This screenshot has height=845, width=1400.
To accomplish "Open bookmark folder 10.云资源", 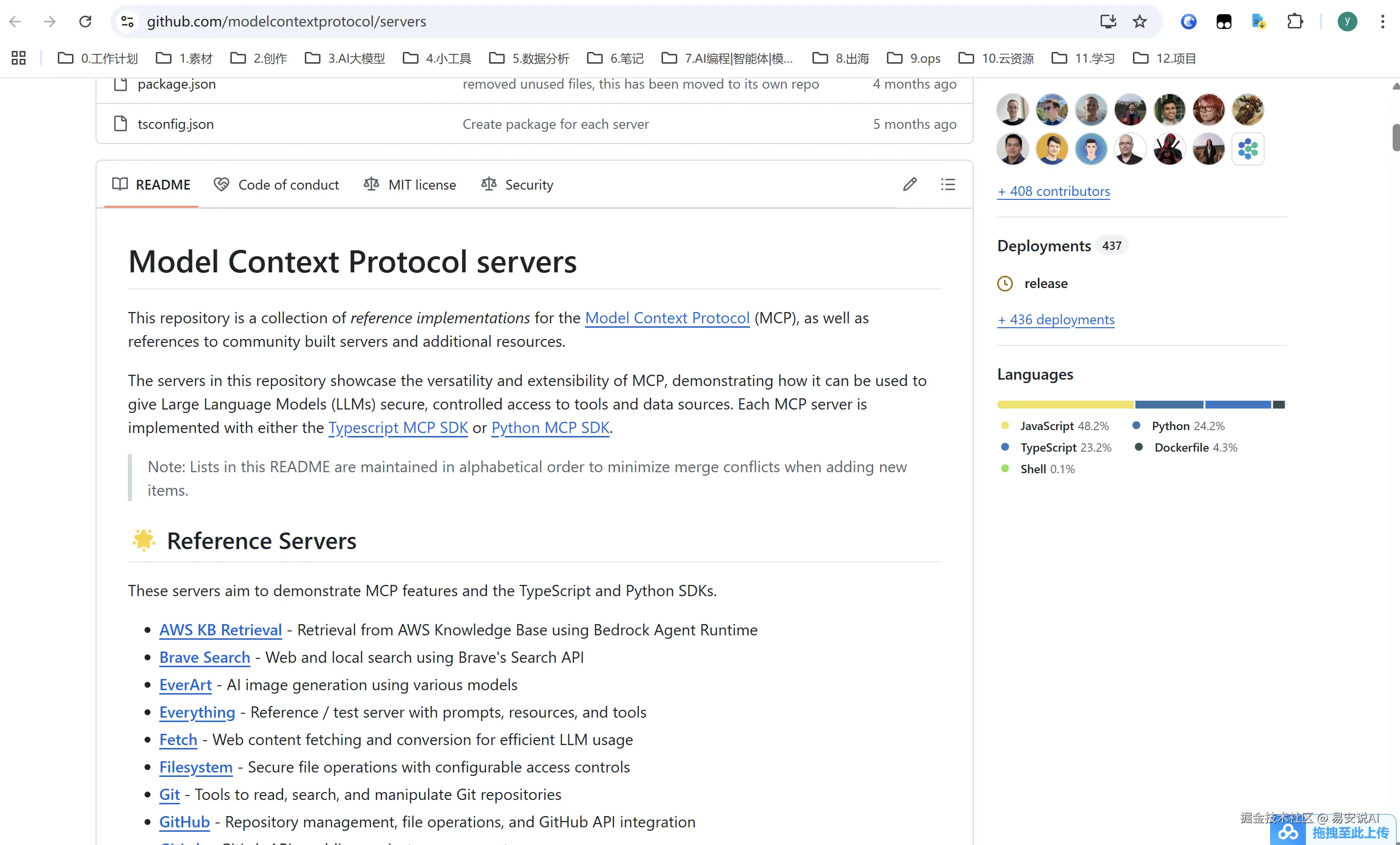I will 996,58.
